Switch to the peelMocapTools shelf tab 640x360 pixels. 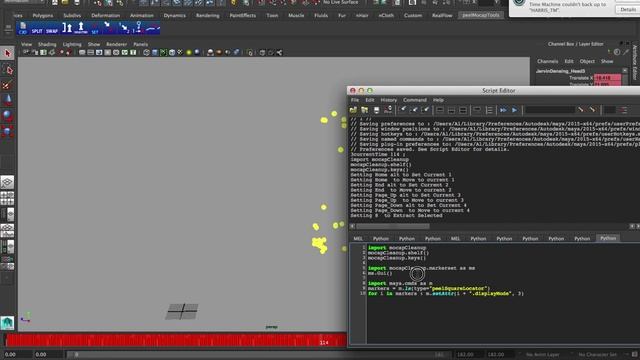pos(481,15)
